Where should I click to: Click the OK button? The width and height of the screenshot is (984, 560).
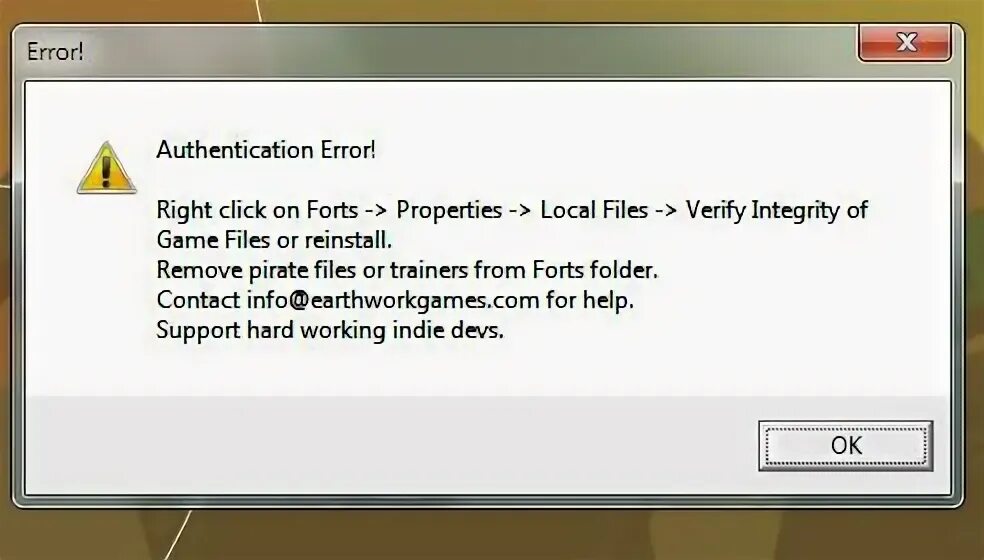tap(845, 446)
